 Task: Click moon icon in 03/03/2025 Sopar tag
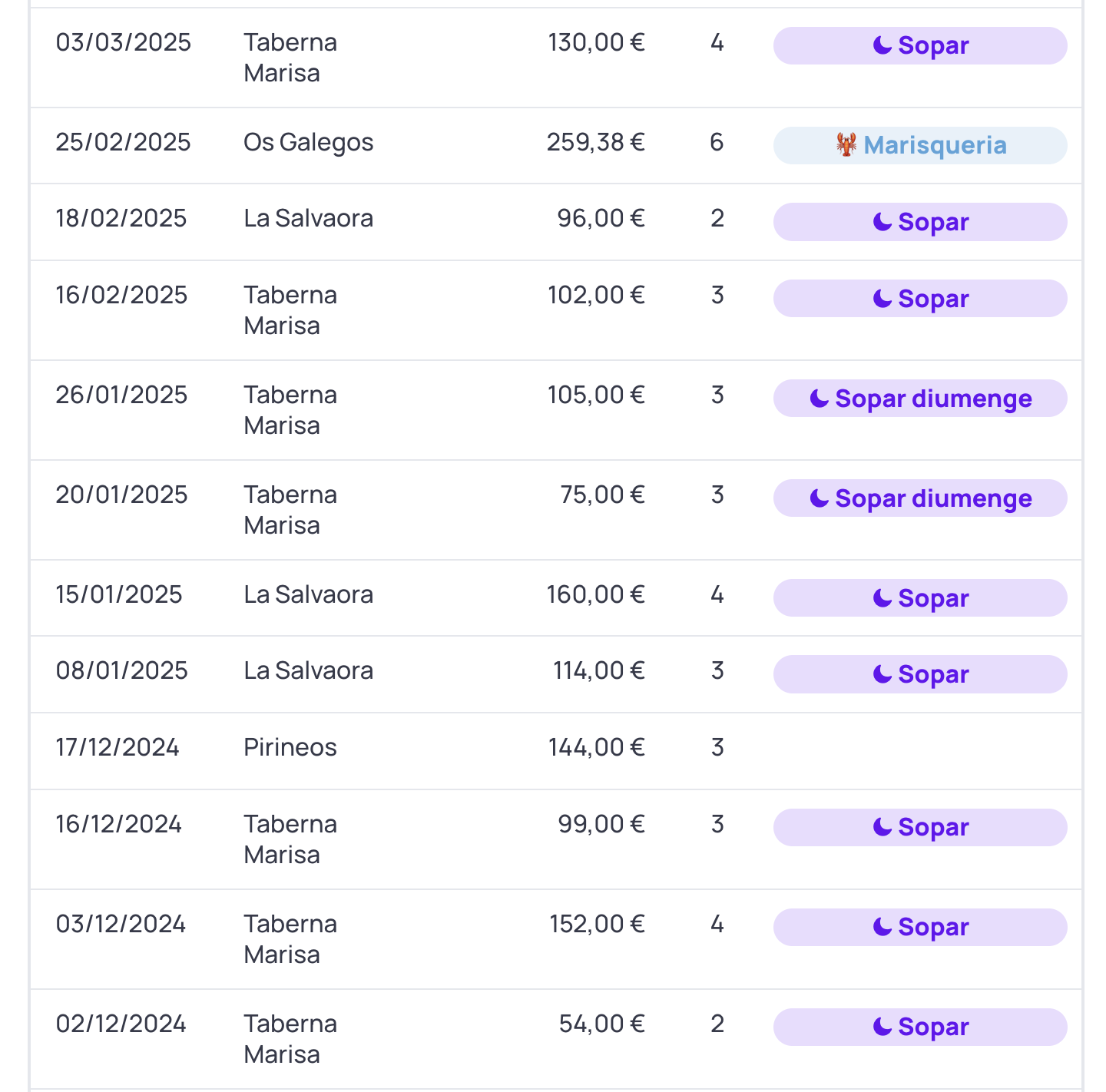pos(882,46)
